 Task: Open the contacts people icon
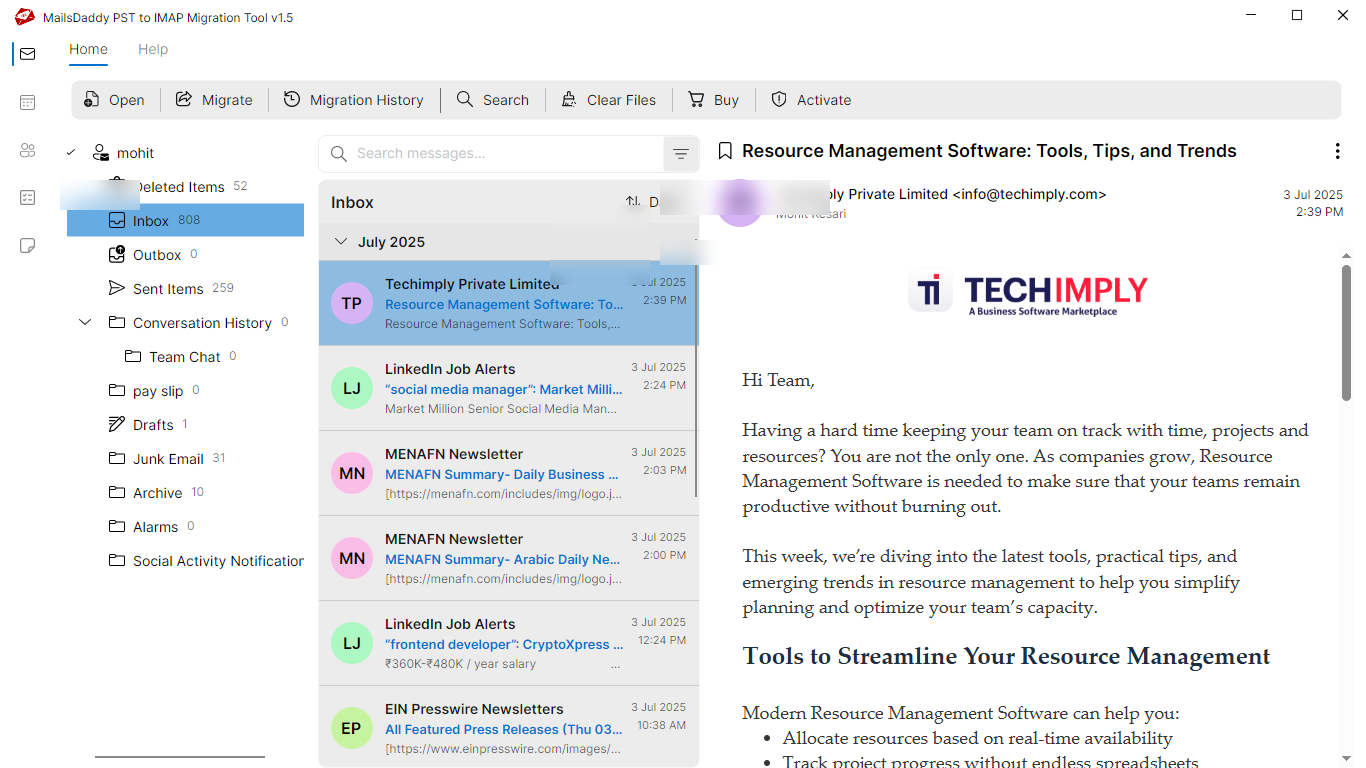point(27,150)
